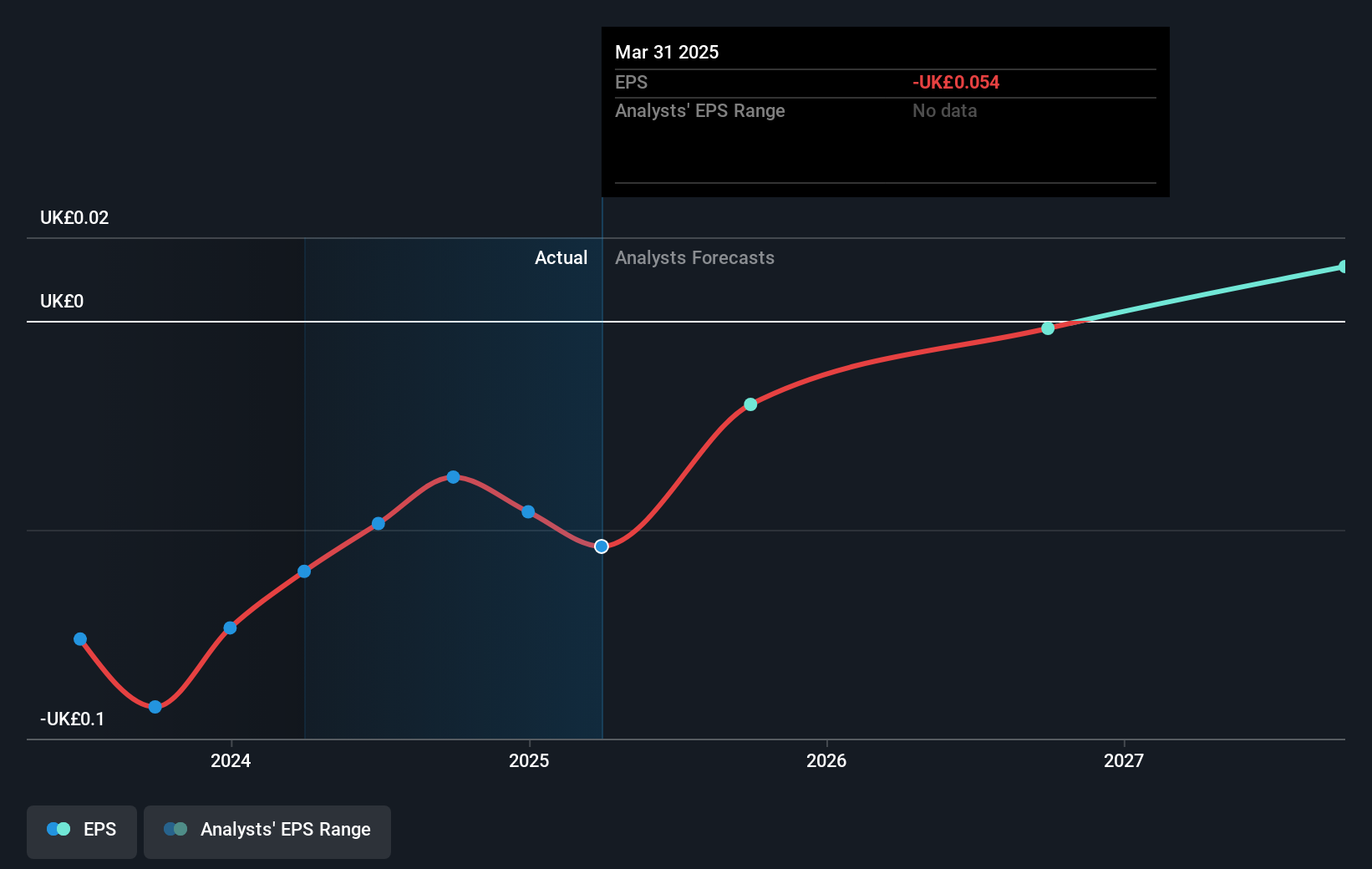The width and height of the screenshot is (1372, 869).
Task: Click the earliest blue EPS data point
Action: pos(79,638)
